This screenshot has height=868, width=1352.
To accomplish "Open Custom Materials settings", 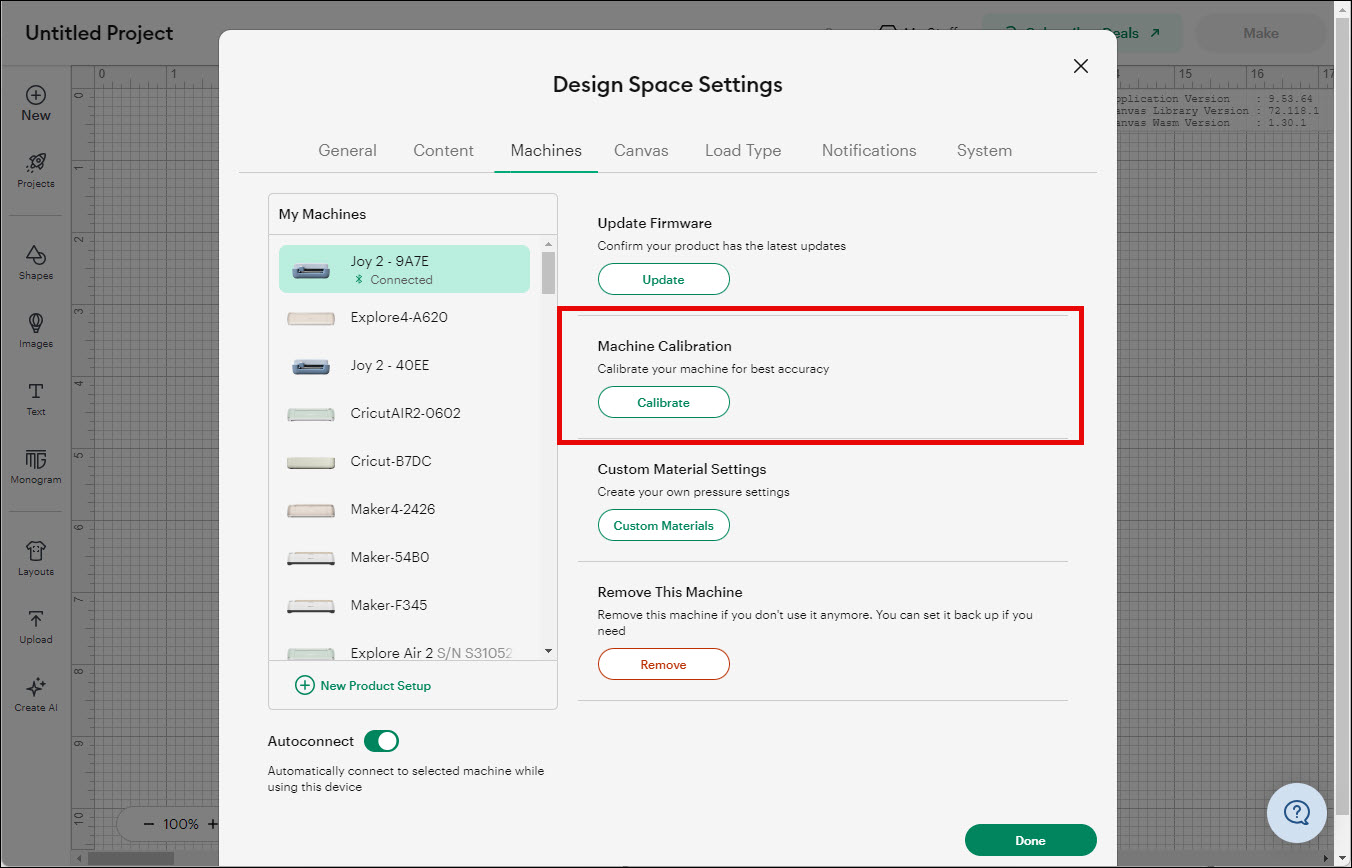I will tap(663, 525).
